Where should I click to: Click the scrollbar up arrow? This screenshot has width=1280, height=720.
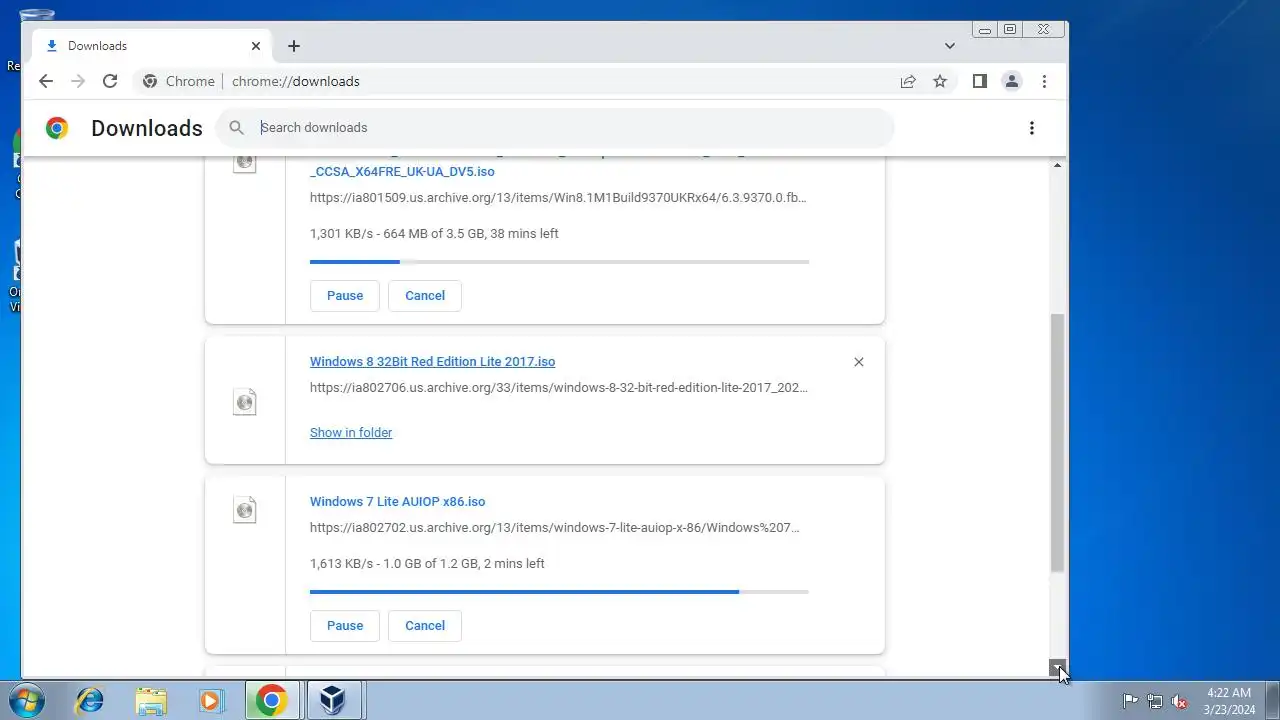click(1058, 164)
